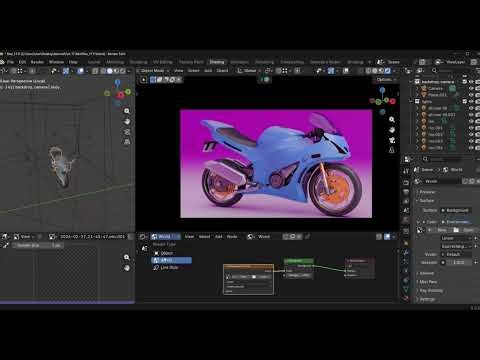Zoom icon in the image editor panel
This screenshot has width=480, height=360.
click(x=127, y=257)
